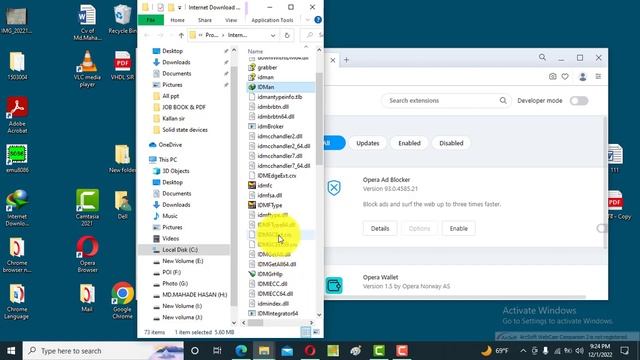Toggle the Developer mode switch
The height and width of the screenshot is (360, 640).
[579, 101]
